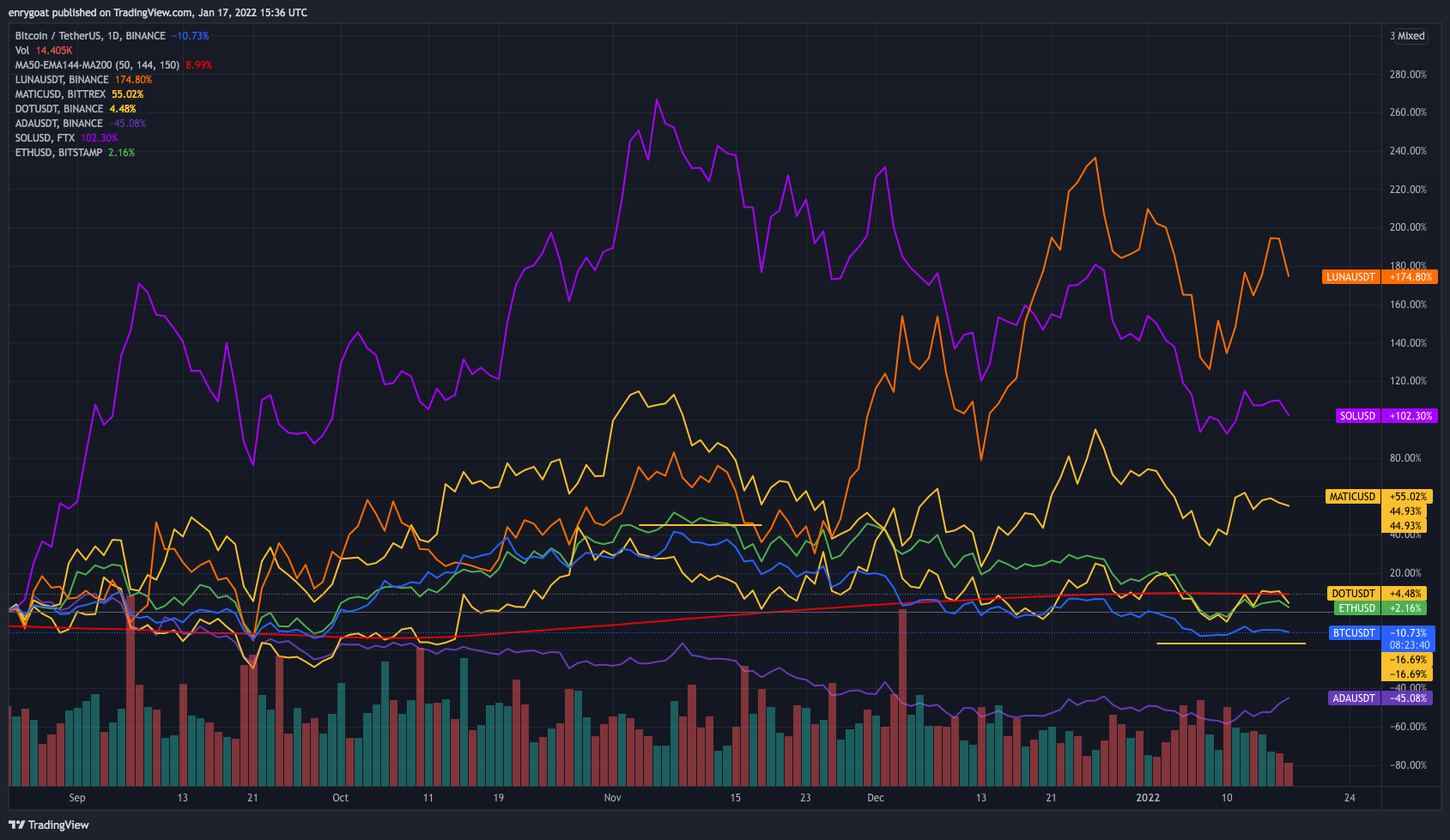Screen dimensions: 1450x840
Task: Click the 140.00% price axis label
Action: [1408, 343]
